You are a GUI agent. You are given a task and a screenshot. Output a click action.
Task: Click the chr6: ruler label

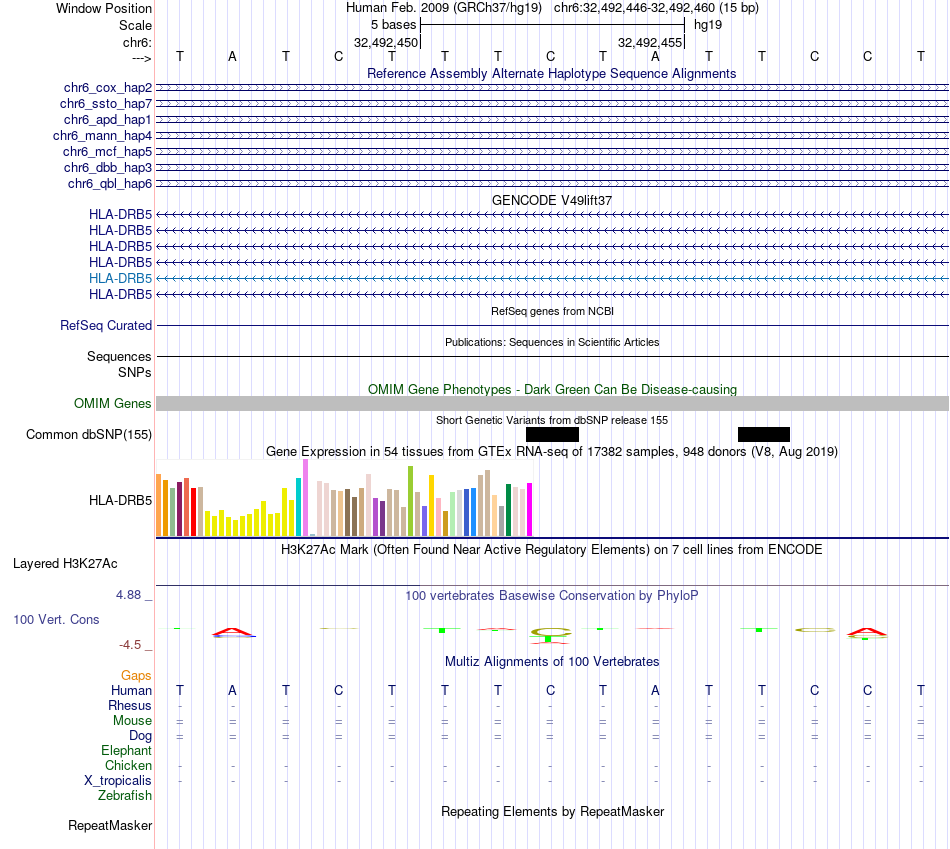tap(137, 42)
